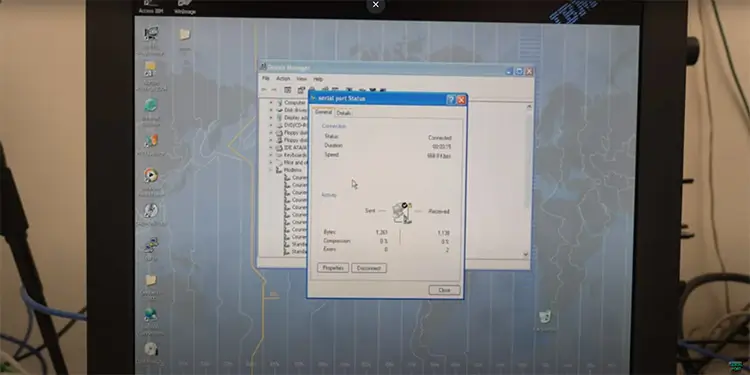Viewport: 750px width, 375px height.
Task: Expand the Disk drives node
Action: 271,110
